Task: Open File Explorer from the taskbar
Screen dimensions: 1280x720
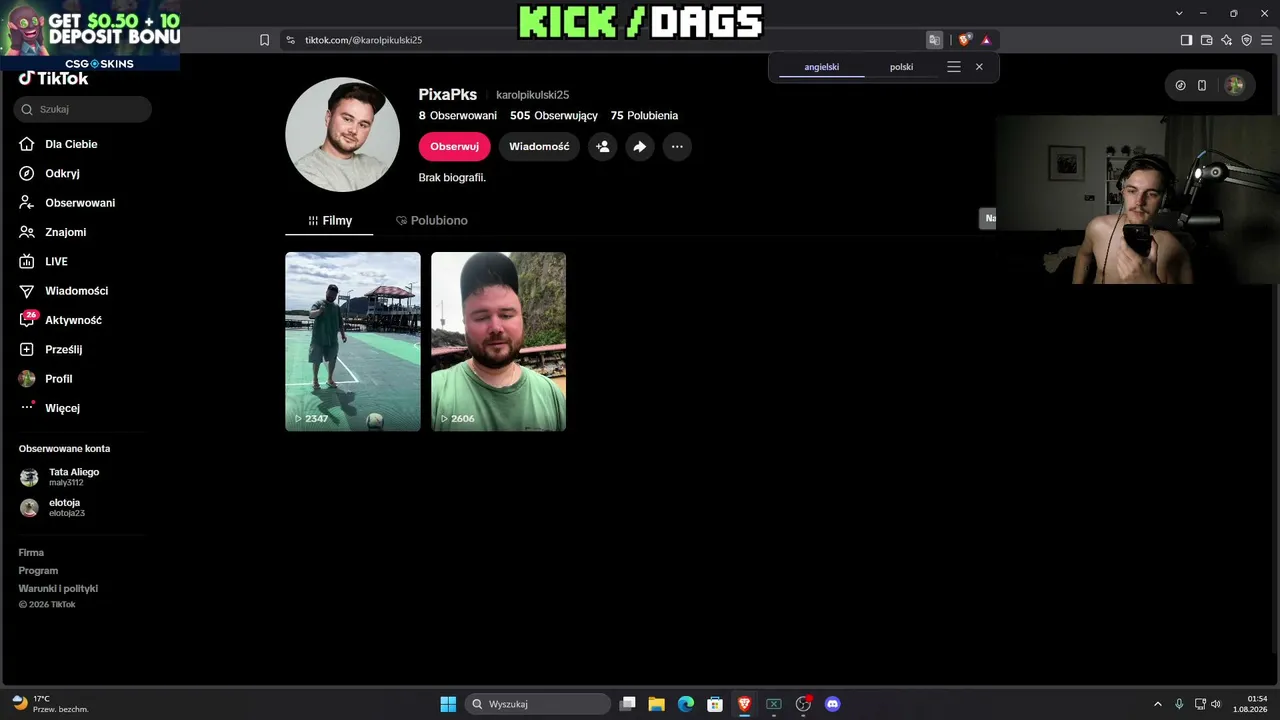Action: click(x=656, y=704)
